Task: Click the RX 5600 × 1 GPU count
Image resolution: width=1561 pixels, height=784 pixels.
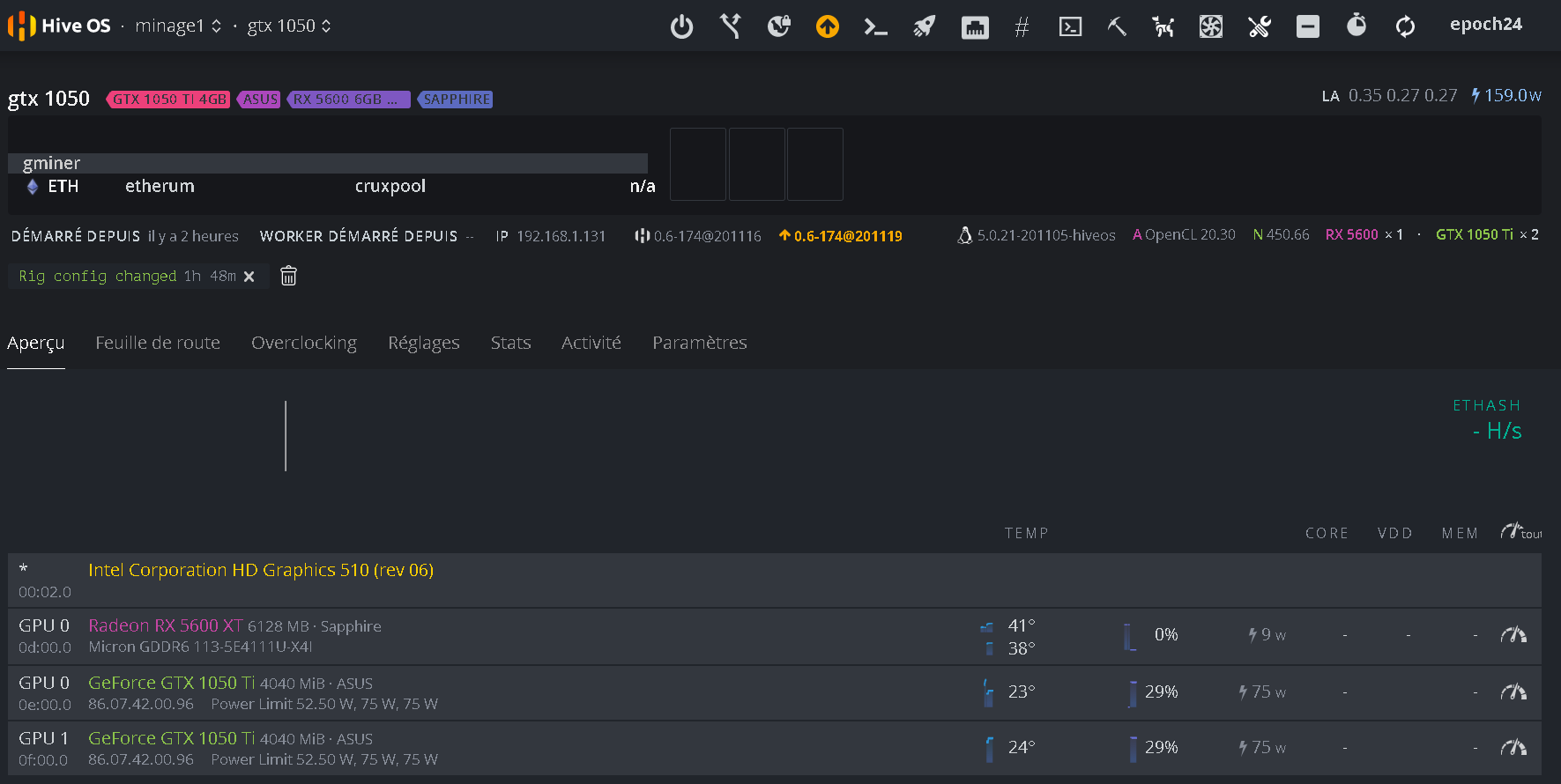Action: click(x=1364, y=234)
